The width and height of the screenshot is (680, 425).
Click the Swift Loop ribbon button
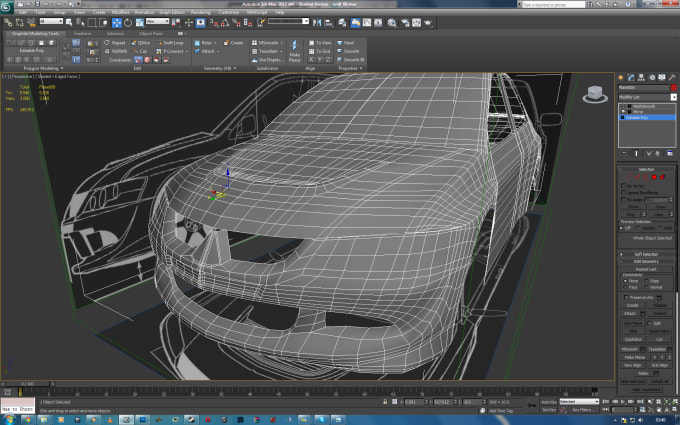(x=170, y=43)
